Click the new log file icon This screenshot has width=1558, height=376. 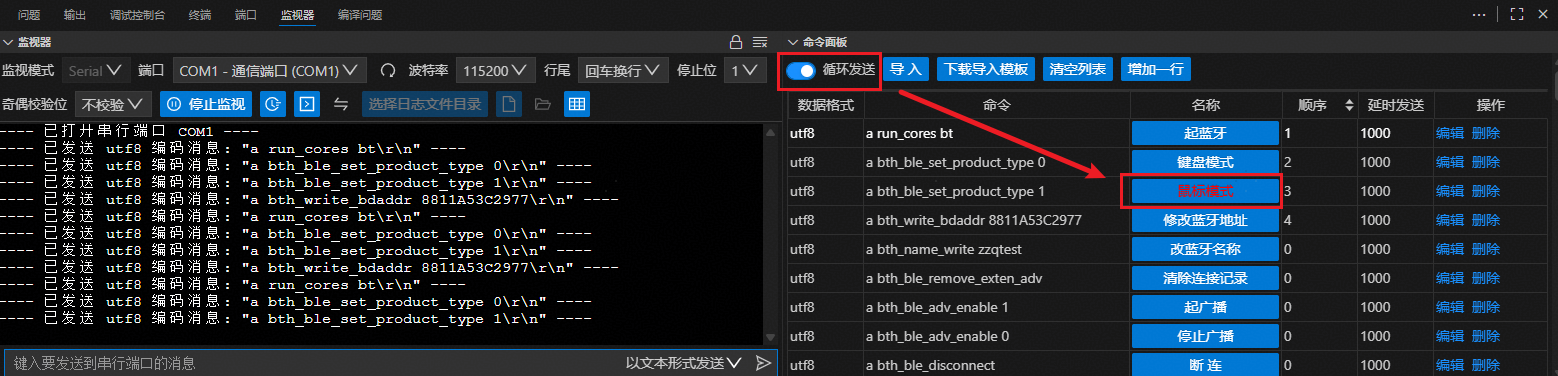tap(509, 104)
